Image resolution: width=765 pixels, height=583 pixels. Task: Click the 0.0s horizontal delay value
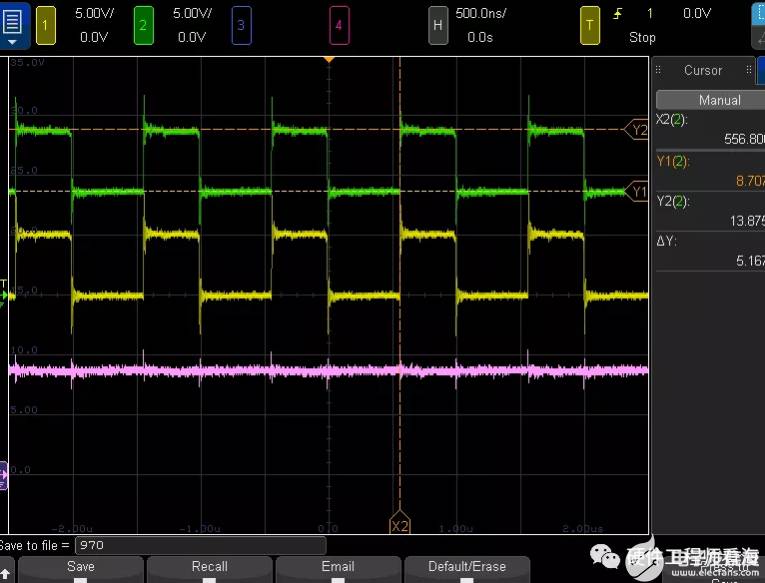pos(480,37)
